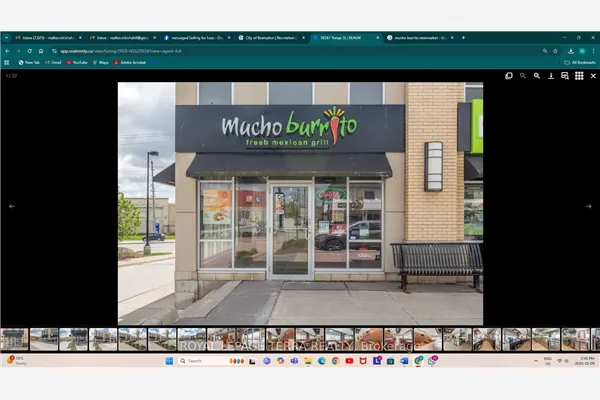Open Google Chrome from the taskbar
This screenshot has width=600, height=400.
[x=336, y=361]
